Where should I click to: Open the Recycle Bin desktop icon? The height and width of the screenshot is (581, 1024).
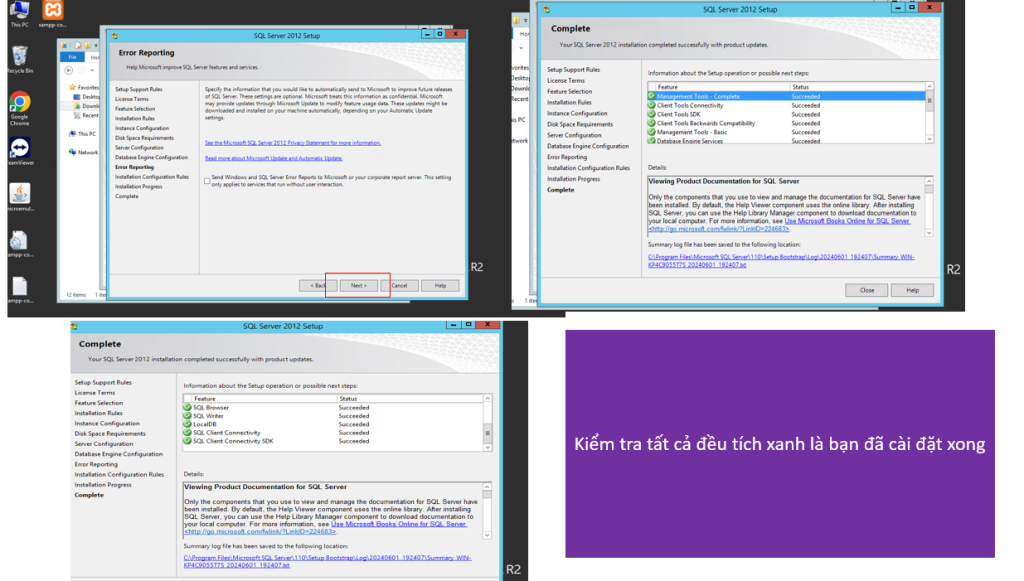pos(20,56)
